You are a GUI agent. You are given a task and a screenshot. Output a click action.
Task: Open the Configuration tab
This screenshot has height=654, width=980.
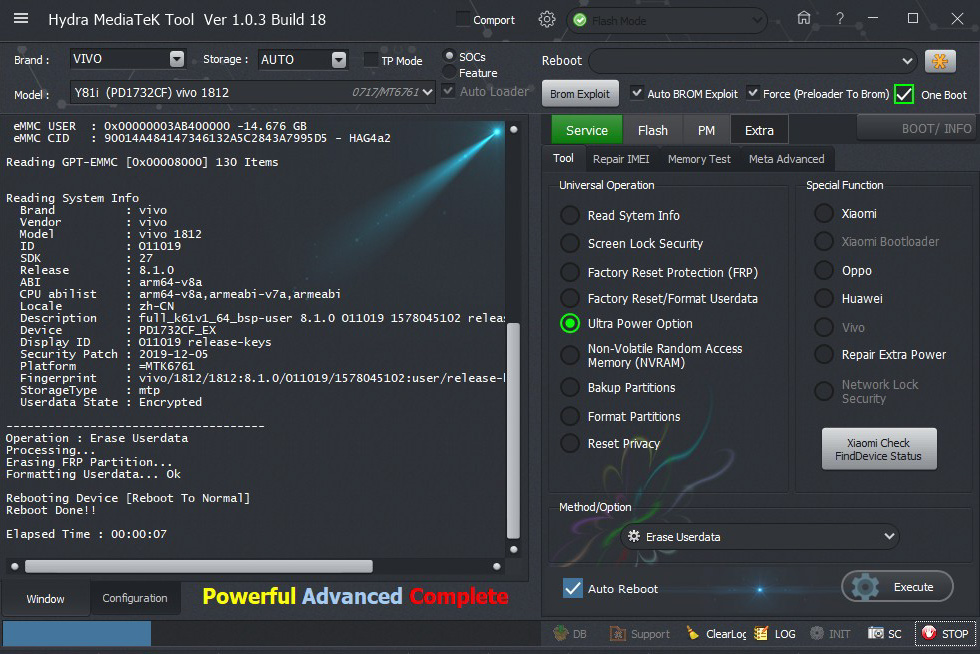click(x=135, y=598)
